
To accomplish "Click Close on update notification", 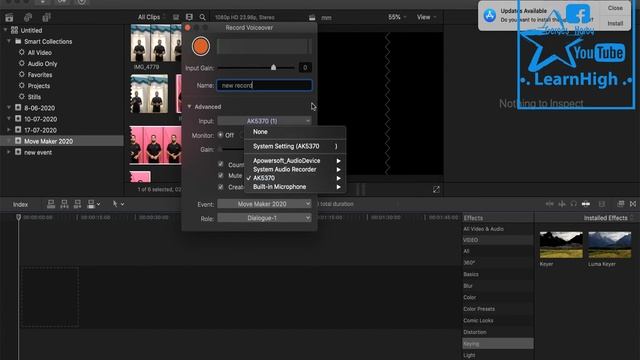I will pyautogui.click(x=615, y=8).
